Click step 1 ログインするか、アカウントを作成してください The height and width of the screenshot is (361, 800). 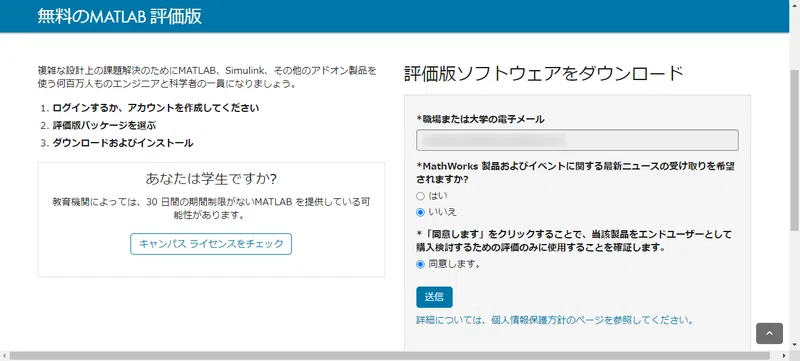[156, 108]
